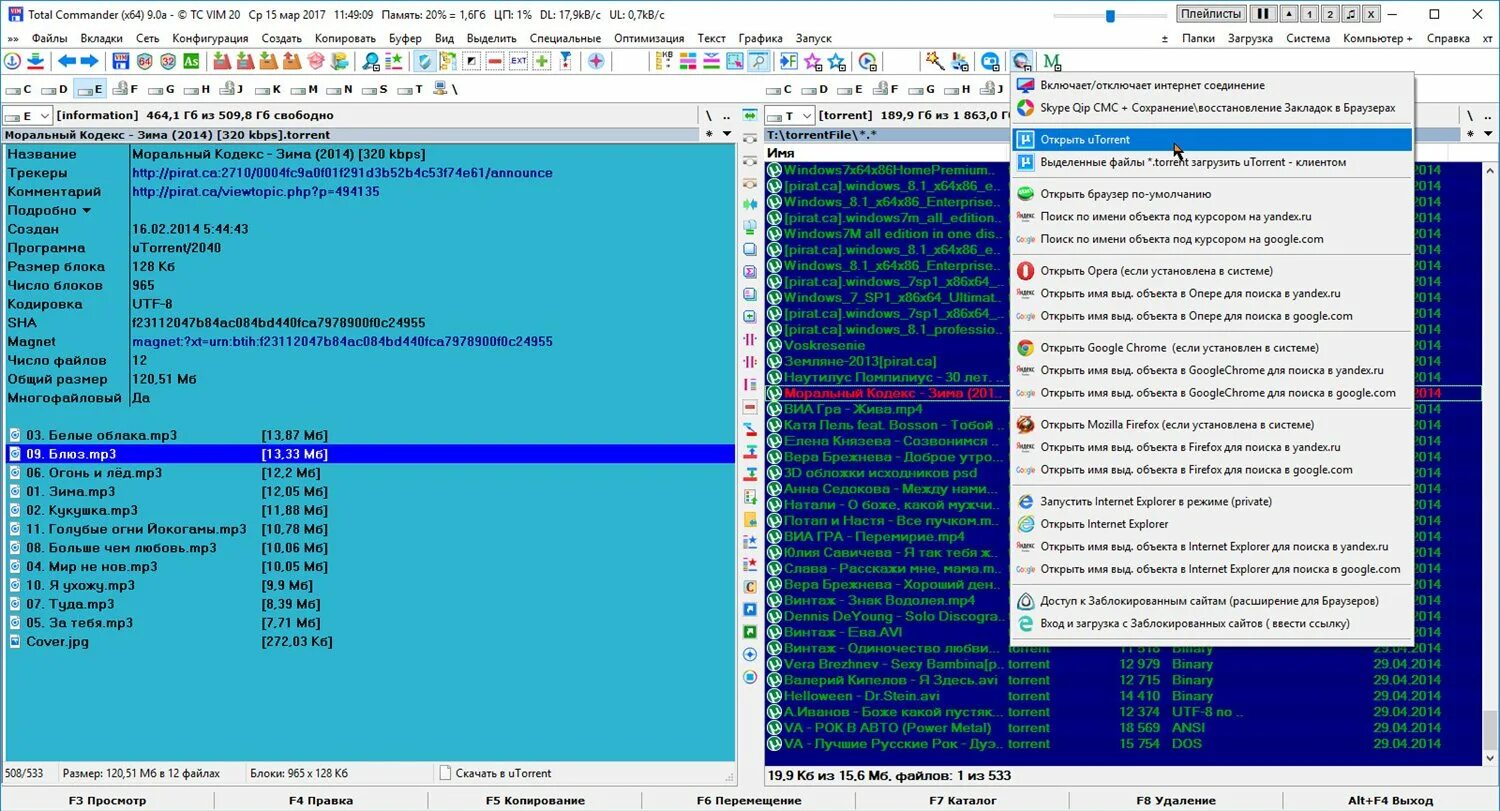1500x811 pixels.
Task: Click the 'F3 Просмотр' button
Action: pyautogui.click(x=107, y=800)
